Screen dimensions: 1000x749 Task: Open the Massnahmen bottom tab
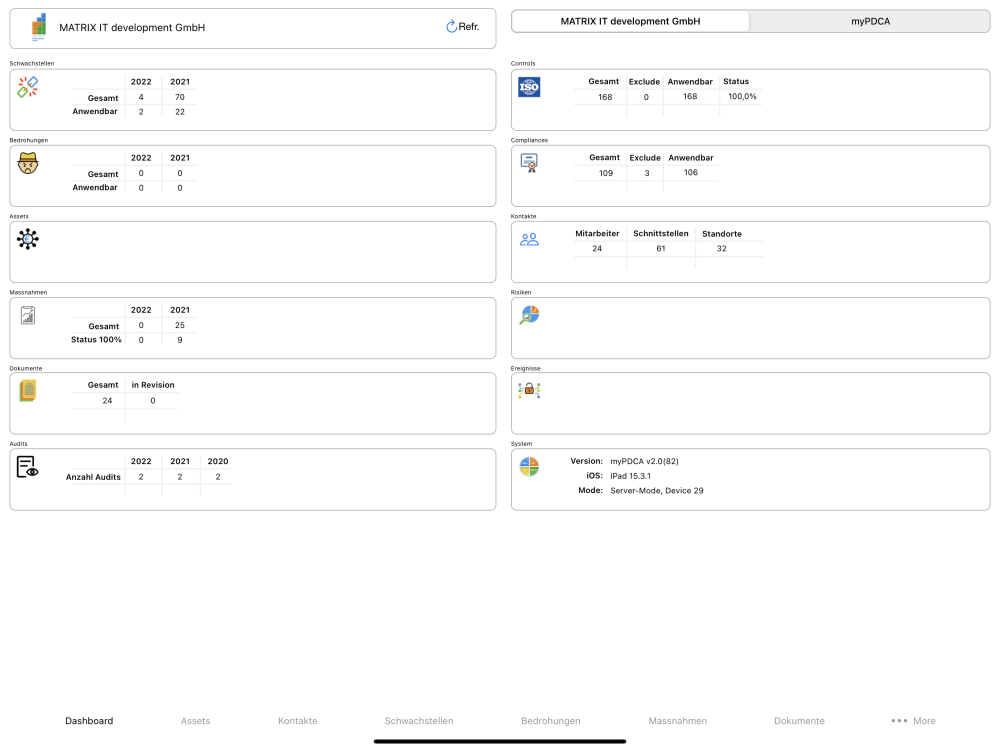coord(677,721)
